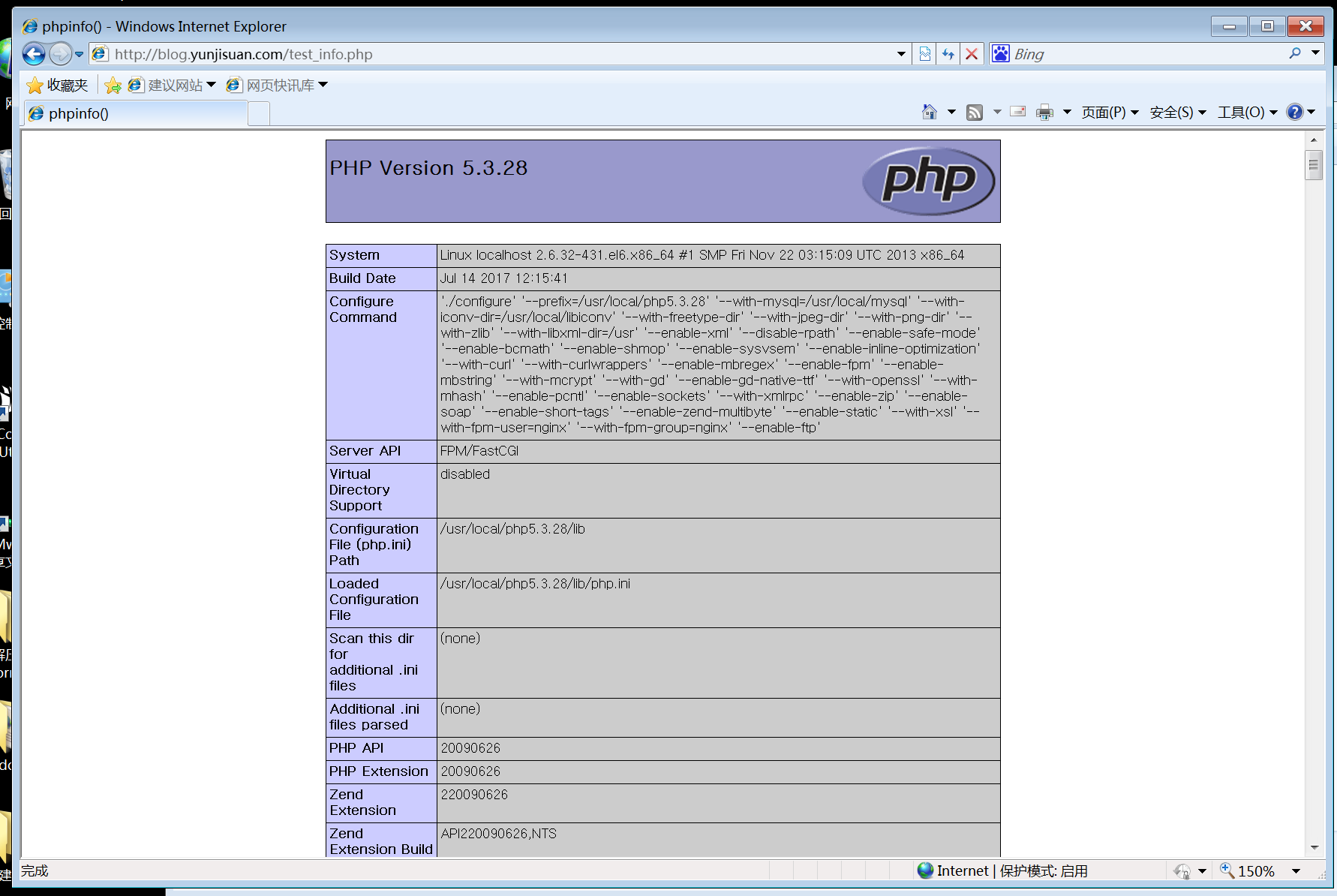Click the vertical scrollbar thumb
The image size is (1337, 896).
1314,165
